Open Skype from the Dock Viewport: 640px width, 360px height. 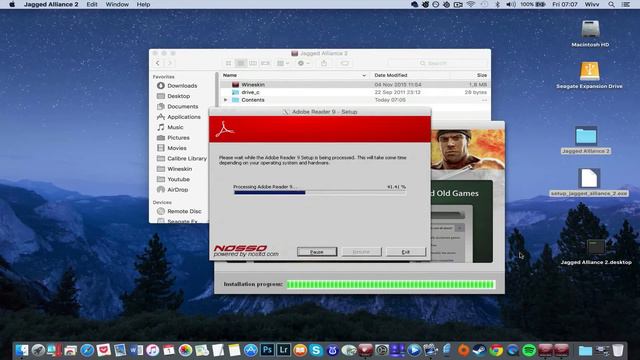316,350
